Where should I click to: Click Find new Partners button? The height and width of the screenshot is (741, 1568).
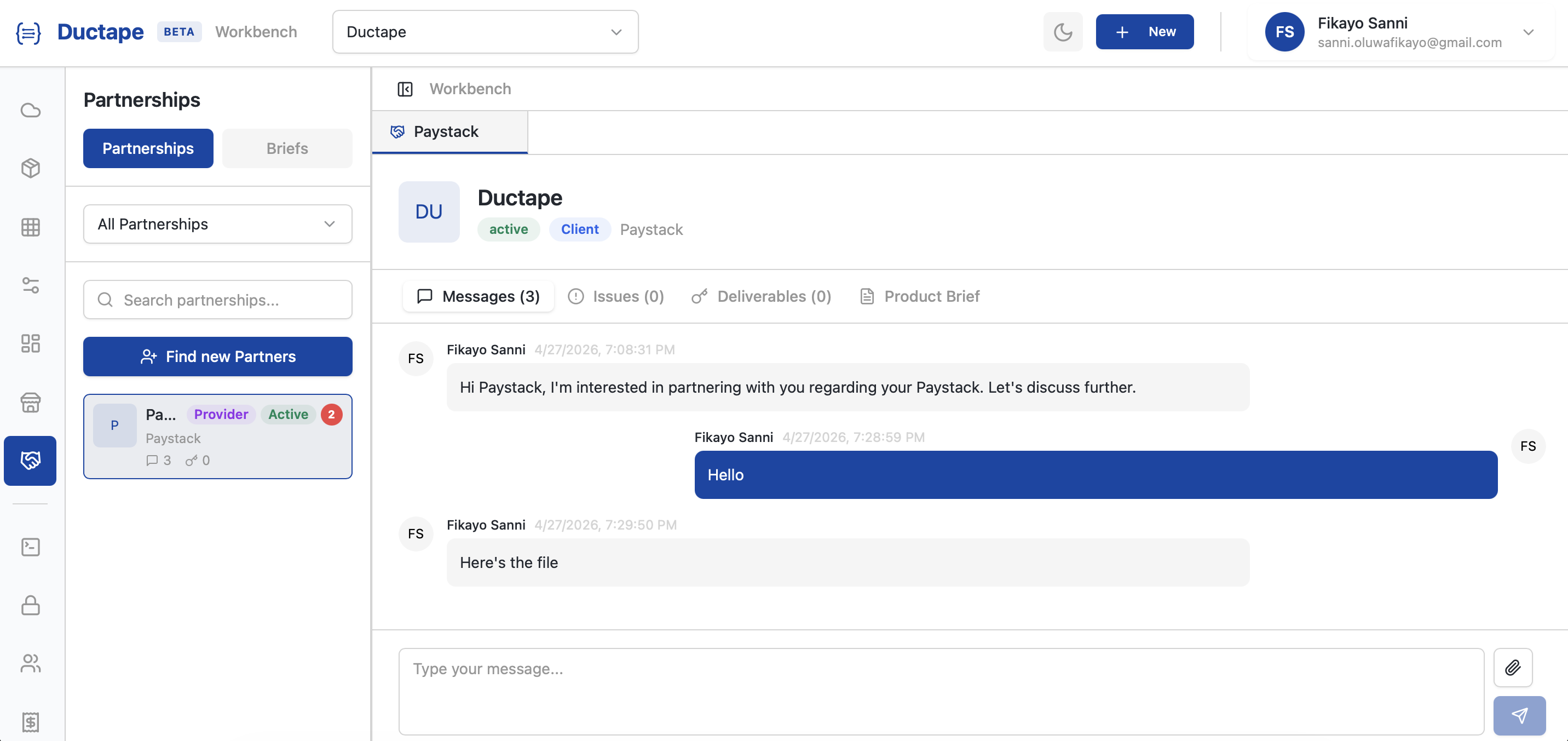click(218, 357)
